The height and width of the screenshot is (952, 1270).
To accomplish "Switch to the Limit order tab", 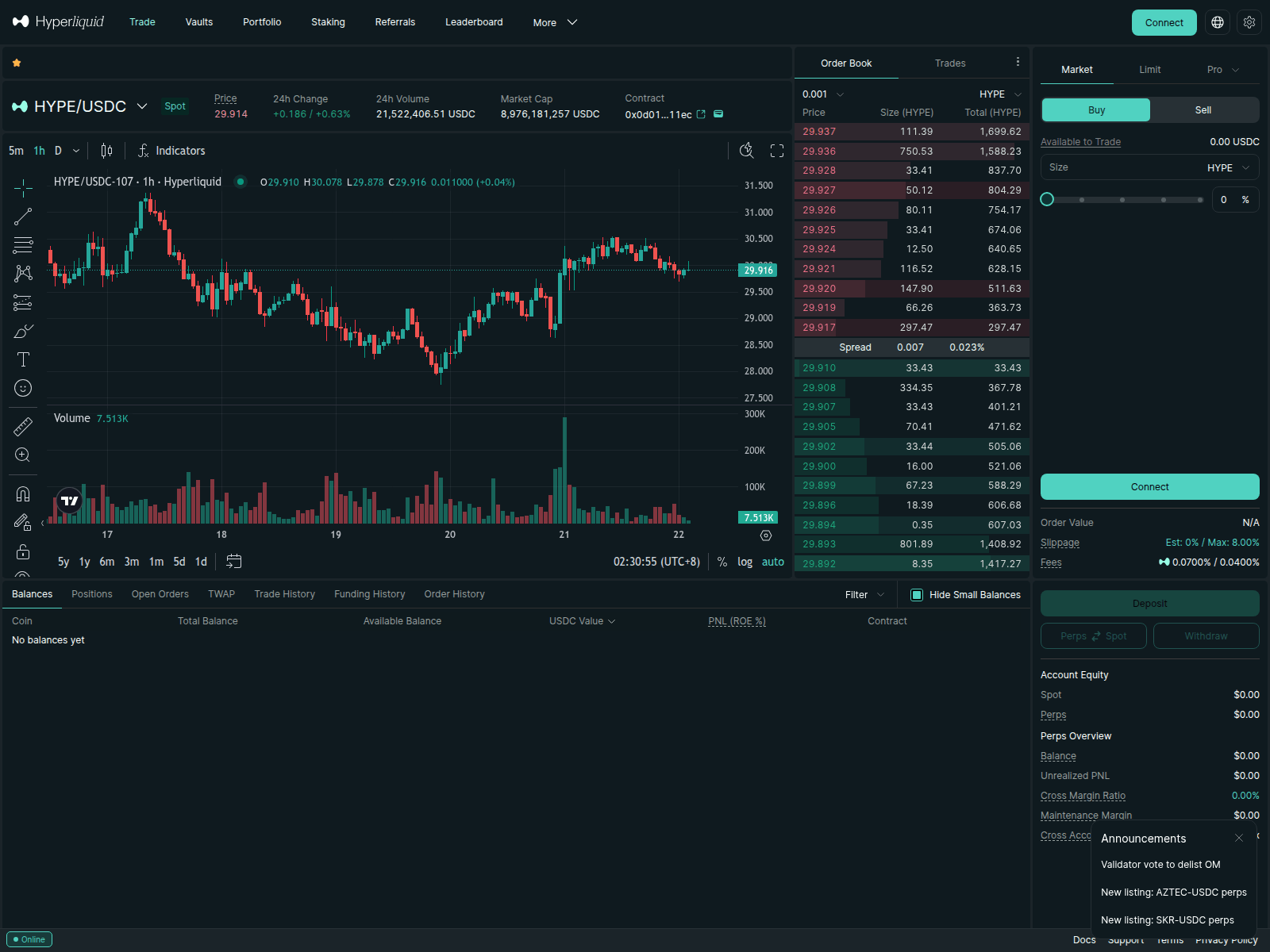I will pyautogui.click(x=1150, y=70).
